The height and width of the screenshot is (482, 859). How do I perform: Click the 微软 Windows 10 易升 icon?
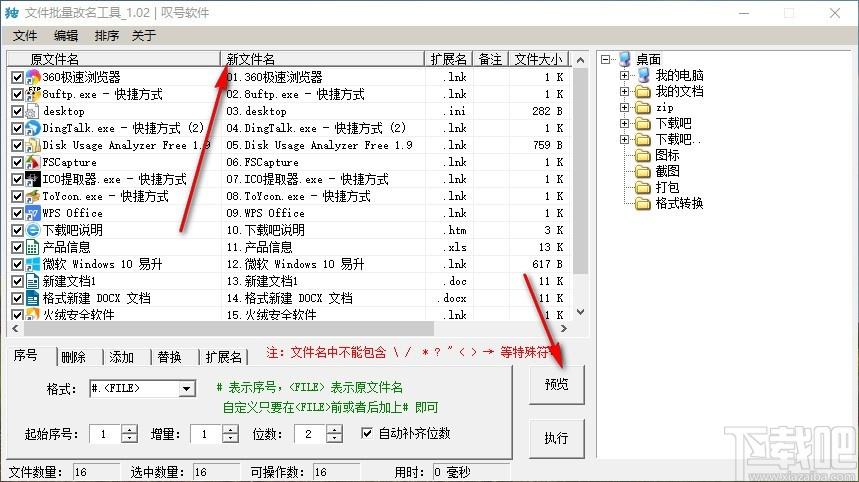click(33, 264)
